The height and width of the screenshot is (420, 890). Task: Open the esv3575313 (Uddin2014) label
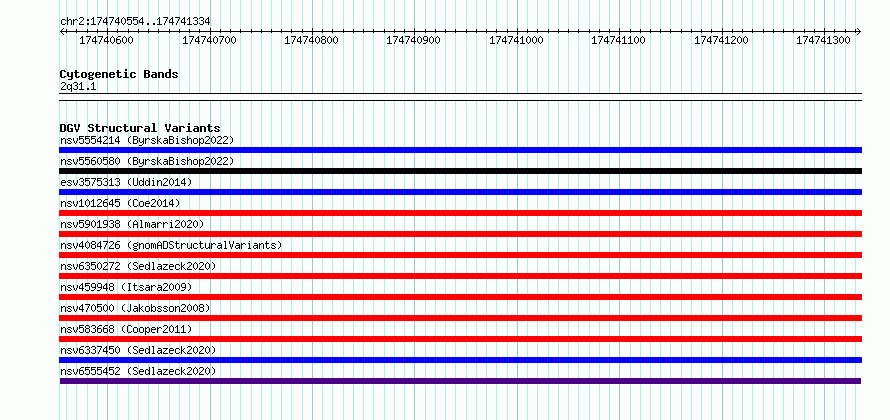tap(126, 182)
